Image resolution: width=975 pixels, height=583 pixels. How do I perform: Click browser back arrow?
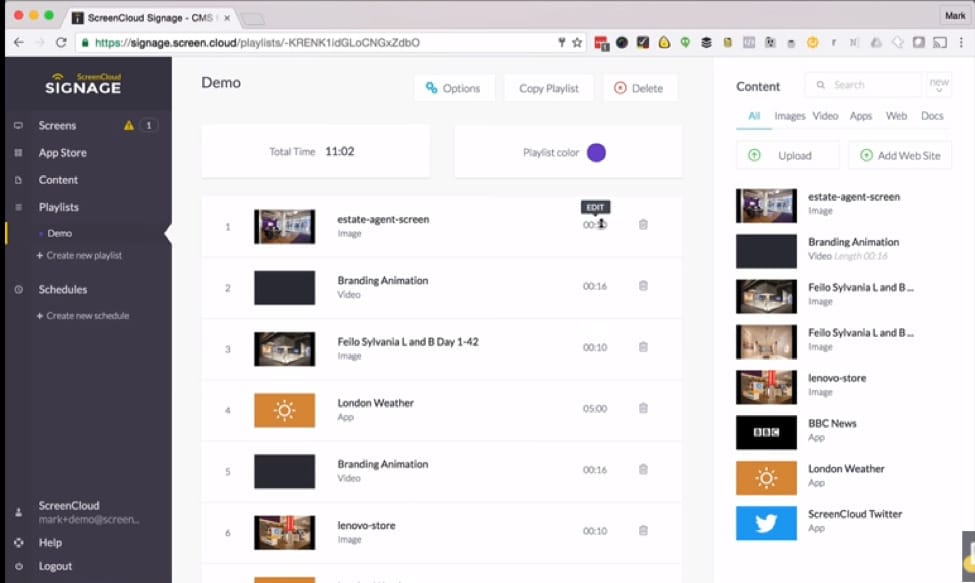click(19, 42)
